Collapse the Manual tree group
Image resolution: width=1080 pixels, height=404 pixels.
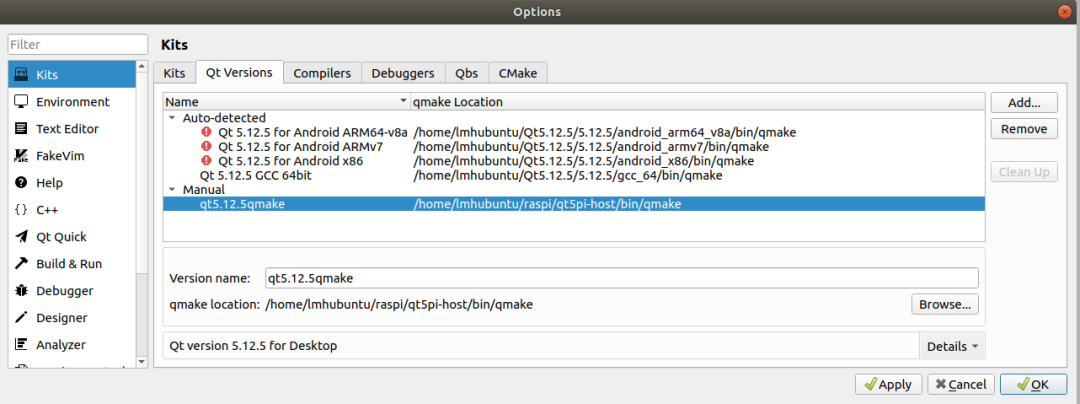[x=173, y=189]
